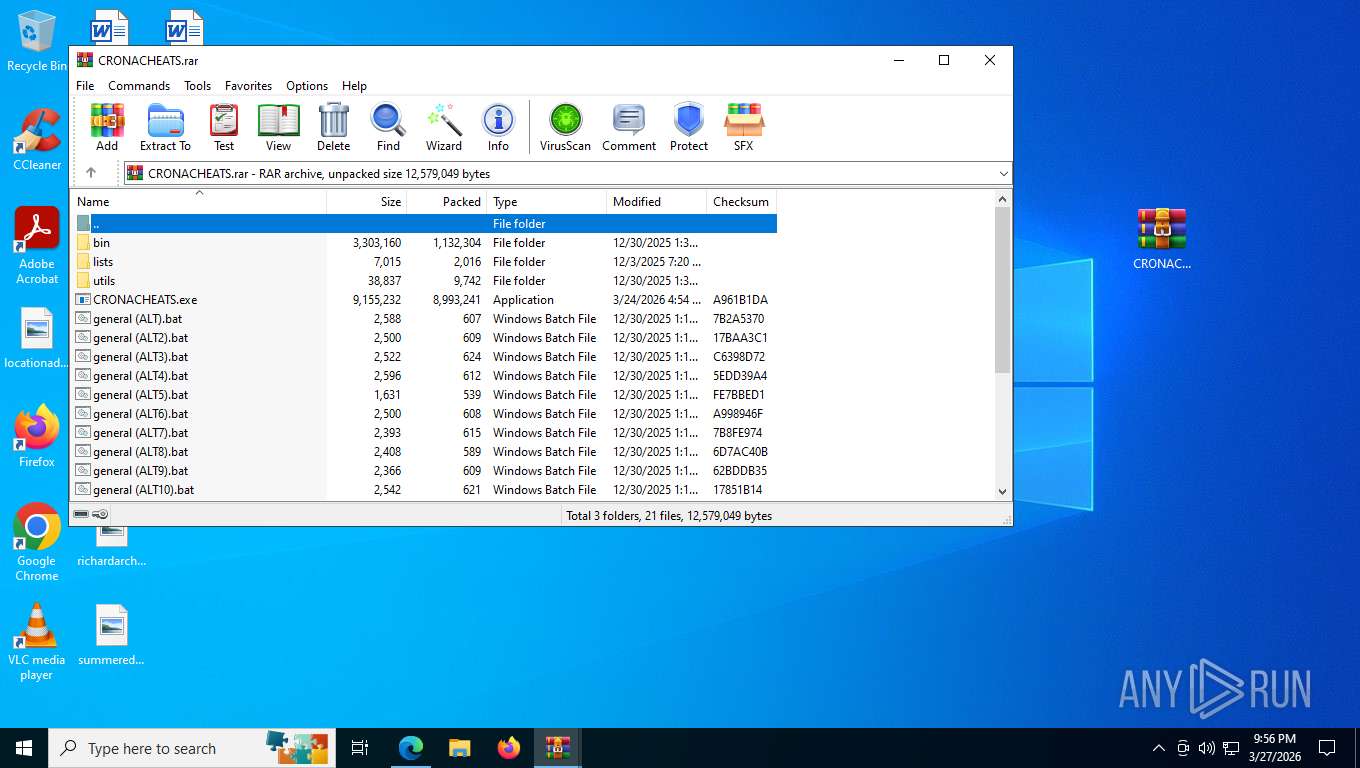Go up one level with arrow button
The height and width of the screenshot is (768, 1360).
pos(91,173)
